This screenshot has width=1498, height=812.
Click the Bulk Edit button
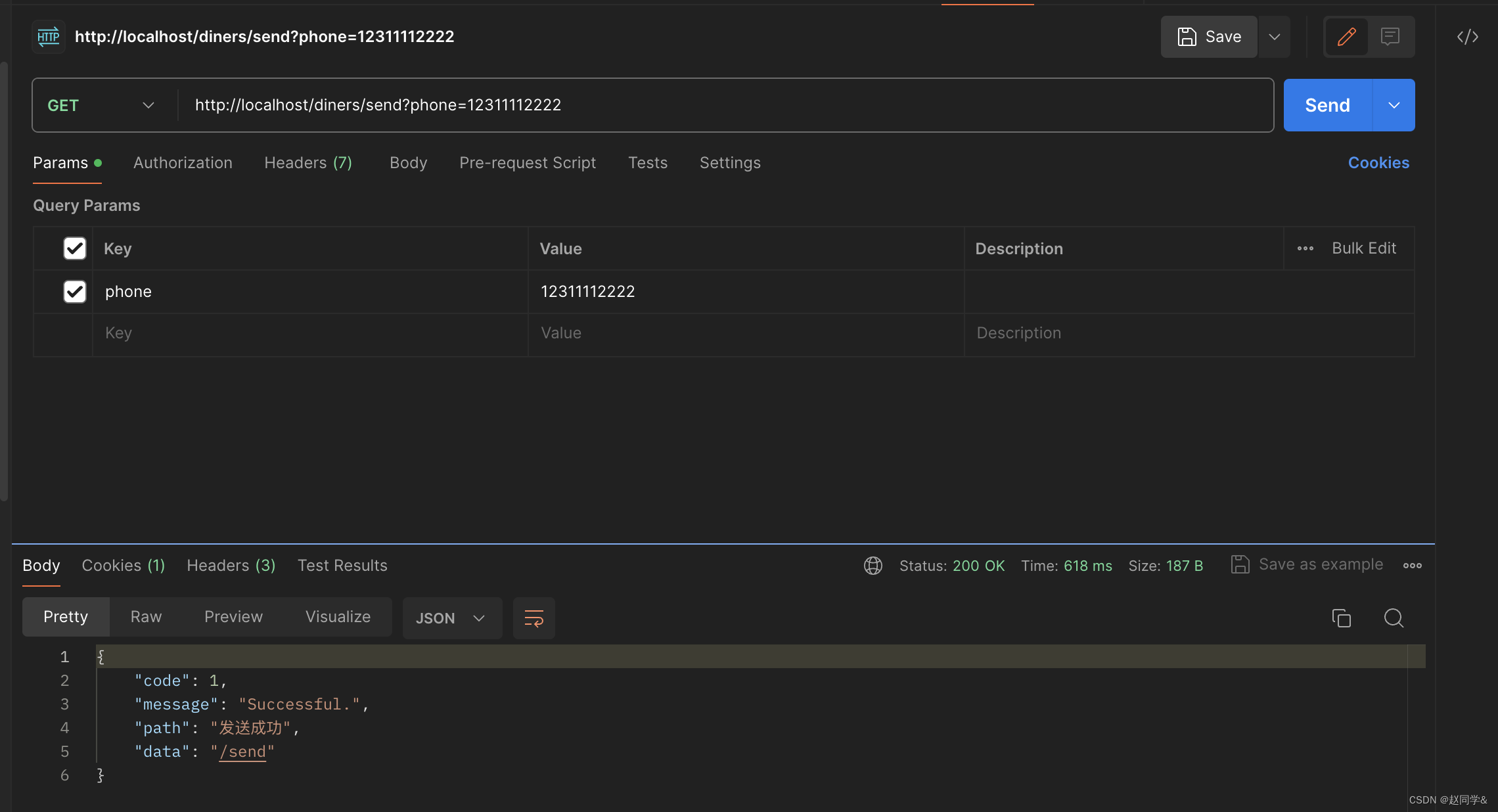tap(1363, 248)
